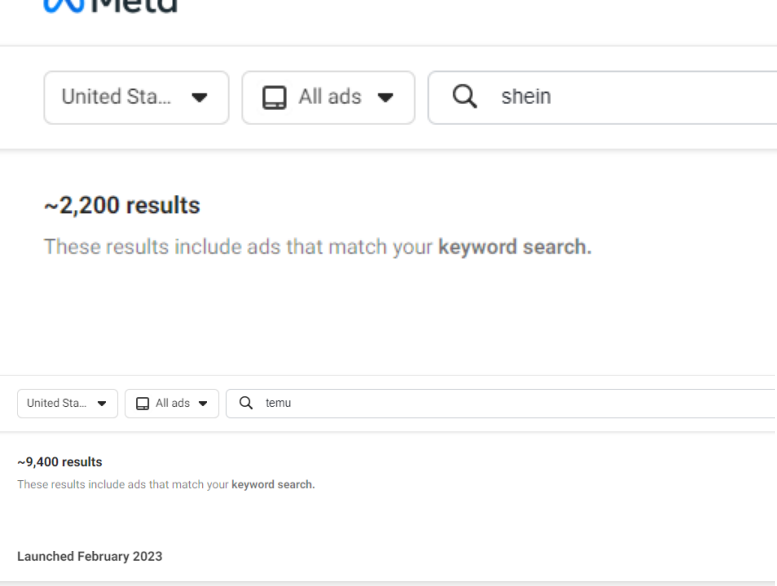Image resolution: width=777 pixels, height=586 pixels.
Task: Click the "~9,400 results" heading
Action: click(x=60, y=462)
